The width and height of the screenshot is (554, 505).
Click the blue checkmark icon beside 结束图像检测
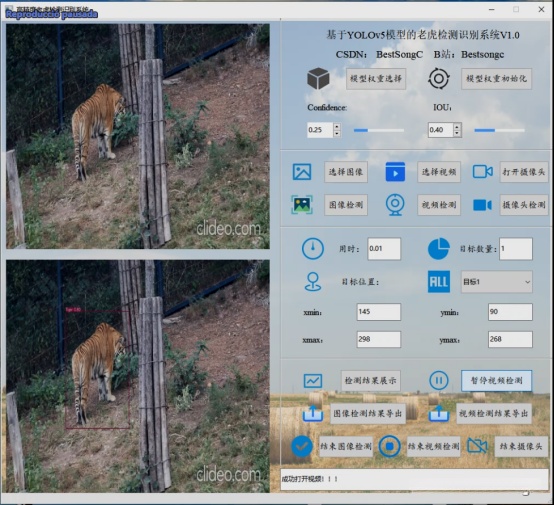[301, 446]
